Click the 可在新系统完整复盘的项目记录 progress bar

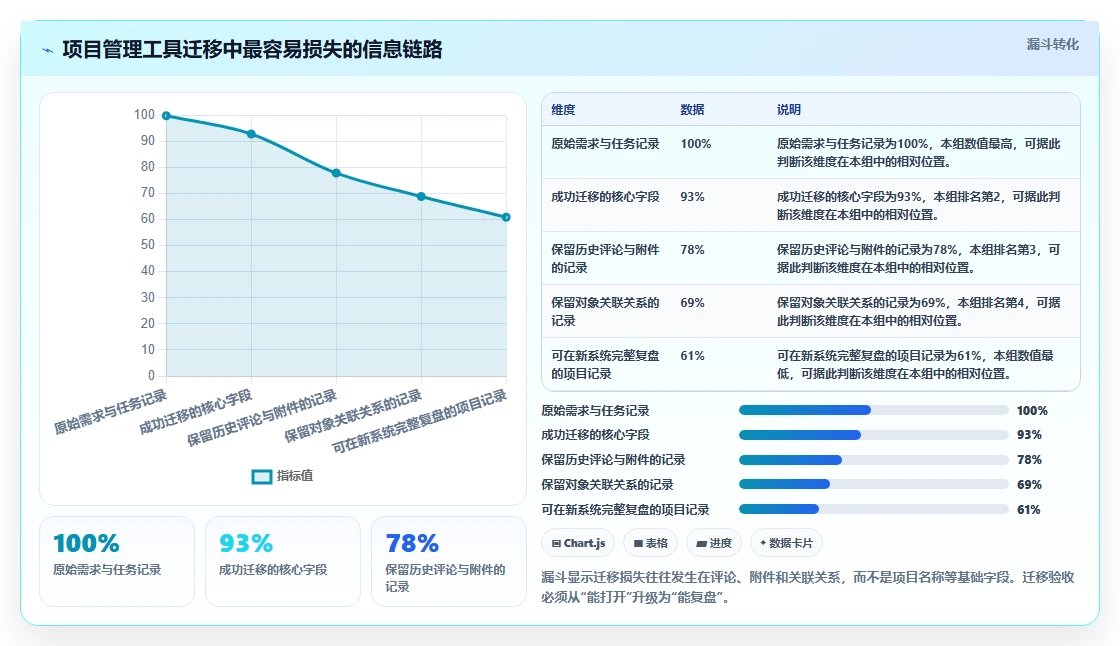coord(874,510)
